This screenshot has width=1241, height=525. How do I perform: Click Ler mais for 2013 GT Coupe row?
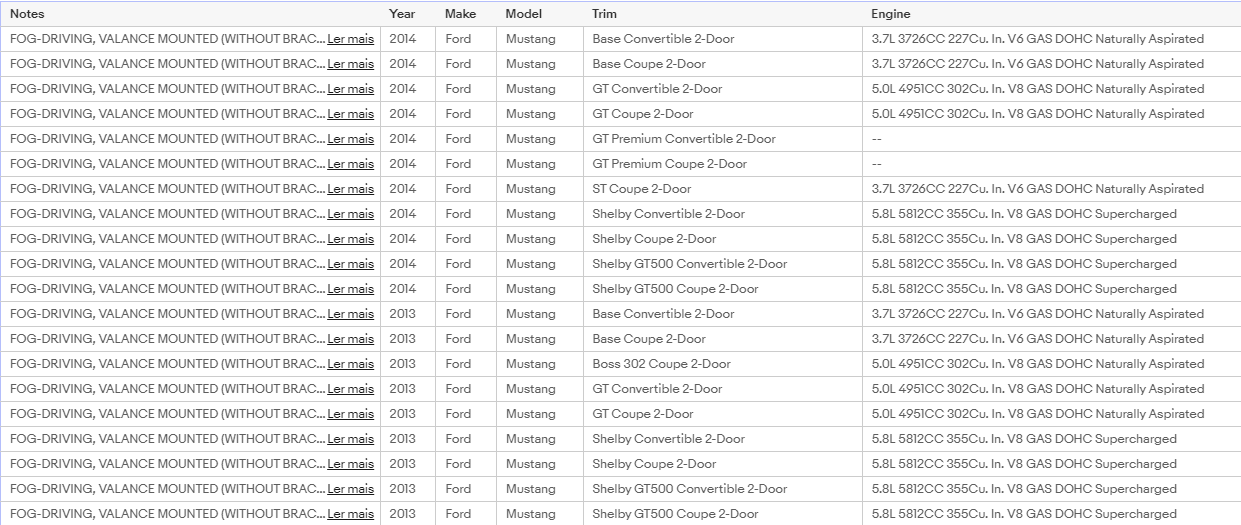(351, 414)
